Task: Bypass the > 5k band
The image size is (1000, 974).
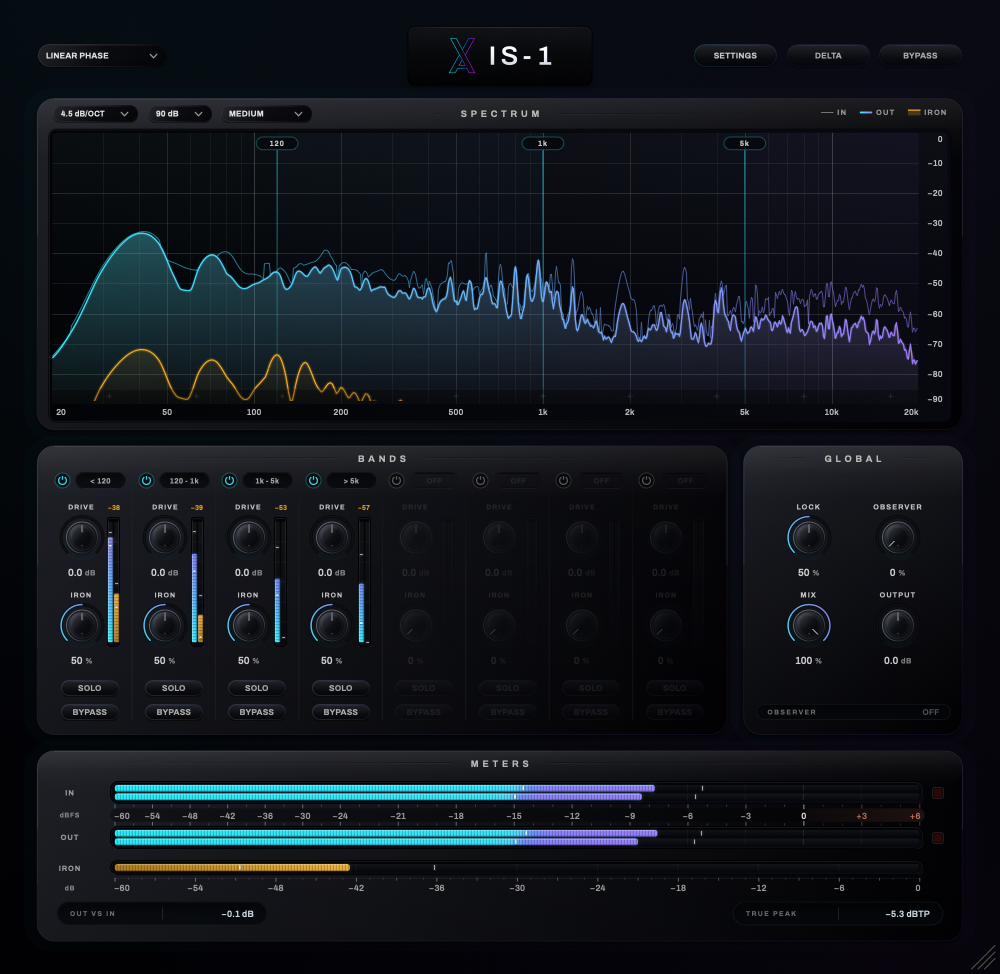Action: [341, 712]
